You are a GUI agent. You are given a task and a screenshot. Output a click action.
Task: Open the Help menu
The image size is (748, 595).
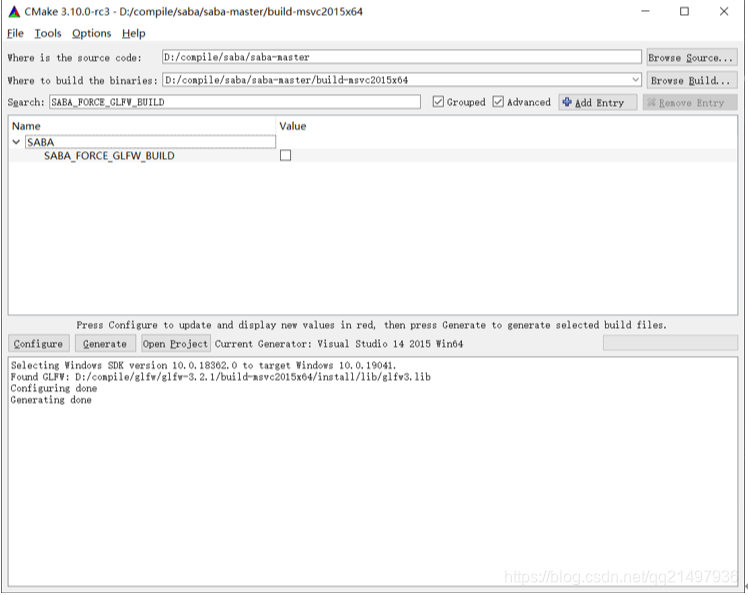[x=134, y=33]
